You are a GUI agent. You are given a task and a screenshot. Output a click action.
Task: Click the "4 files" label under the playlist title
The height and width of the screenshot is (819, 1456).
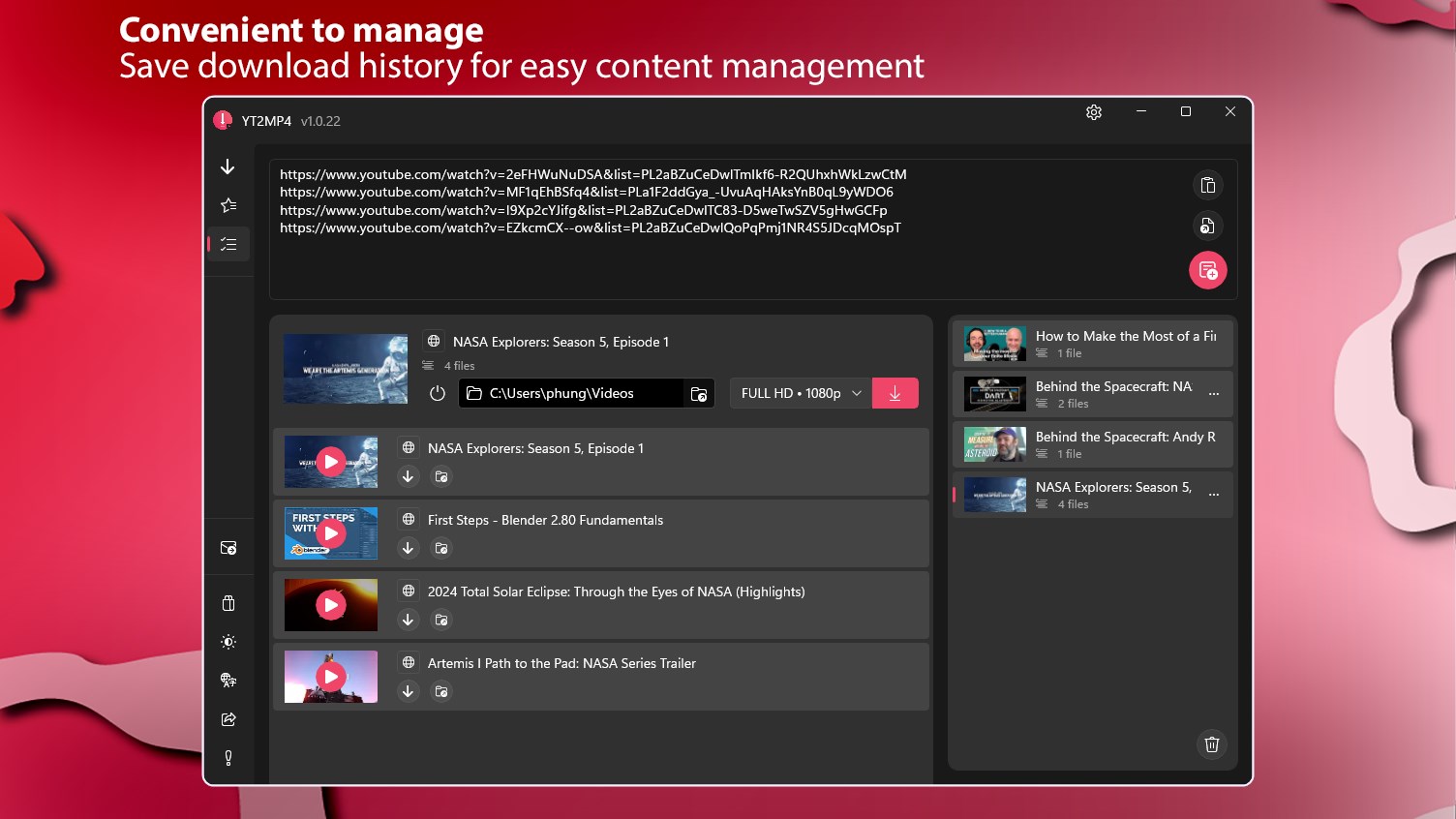click(459, 366)
